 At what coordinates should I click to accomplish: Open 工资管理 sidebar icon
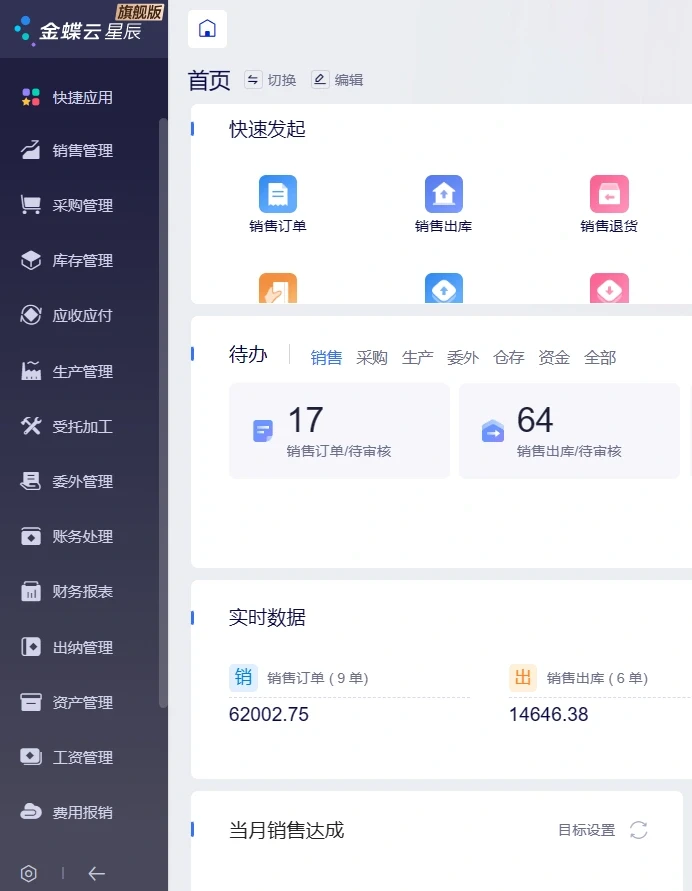(31, 757)
